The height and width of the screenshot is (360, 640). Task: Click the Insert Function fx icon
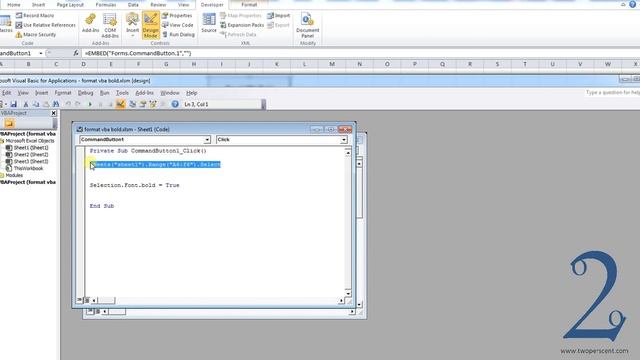coord(76,53)
